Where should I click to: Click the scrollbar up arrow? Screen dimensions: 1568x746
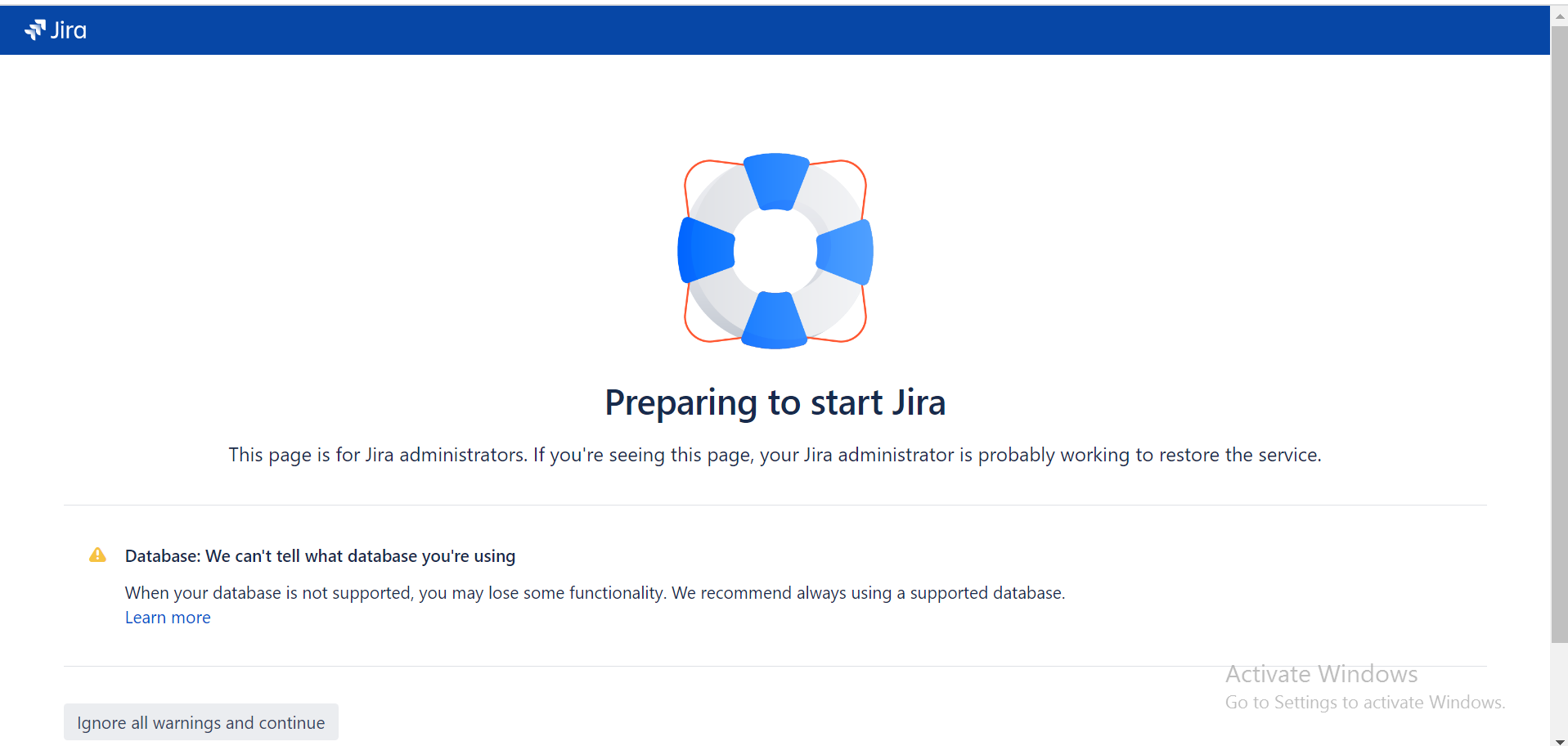click(x=1560, y=16)
